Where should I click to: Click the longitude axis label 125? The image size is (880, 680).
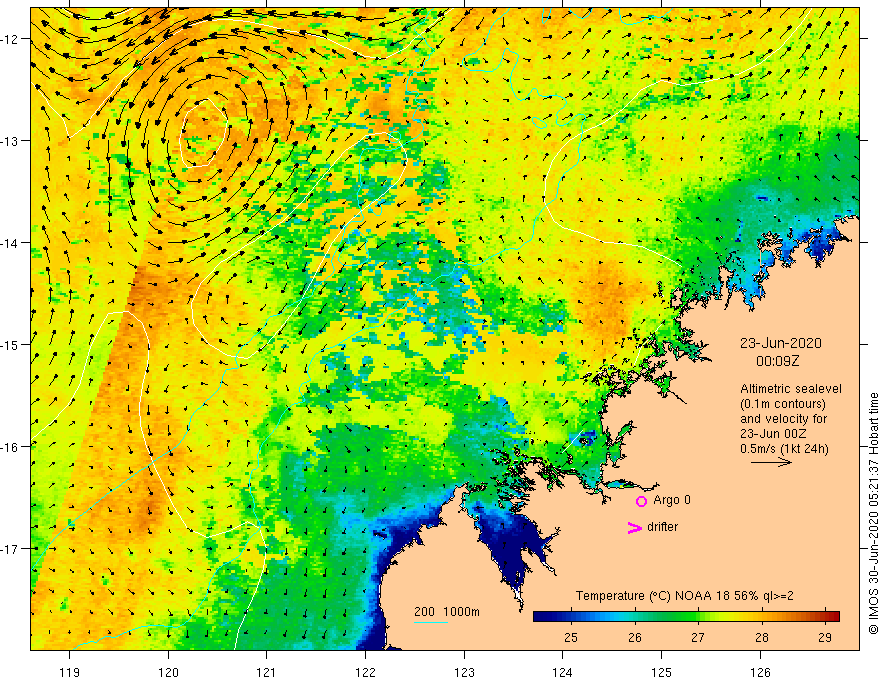(x=662, y=672)
